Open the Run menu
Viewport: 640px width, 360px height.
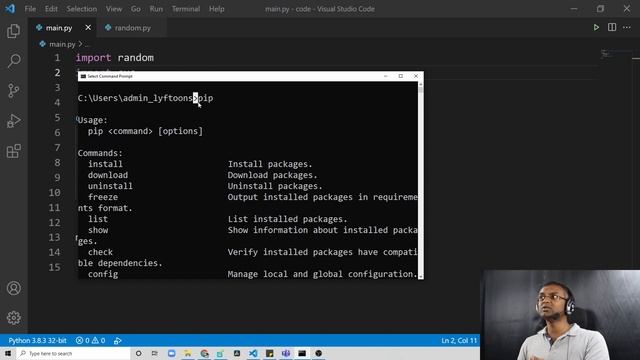coord(156,9)
